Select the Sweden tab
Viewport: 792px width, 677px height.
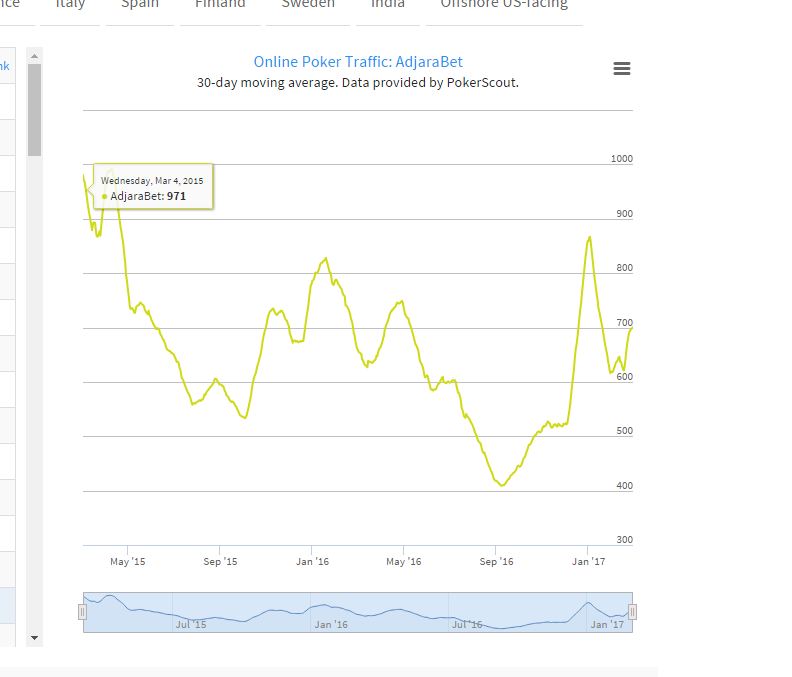[308, 5]
